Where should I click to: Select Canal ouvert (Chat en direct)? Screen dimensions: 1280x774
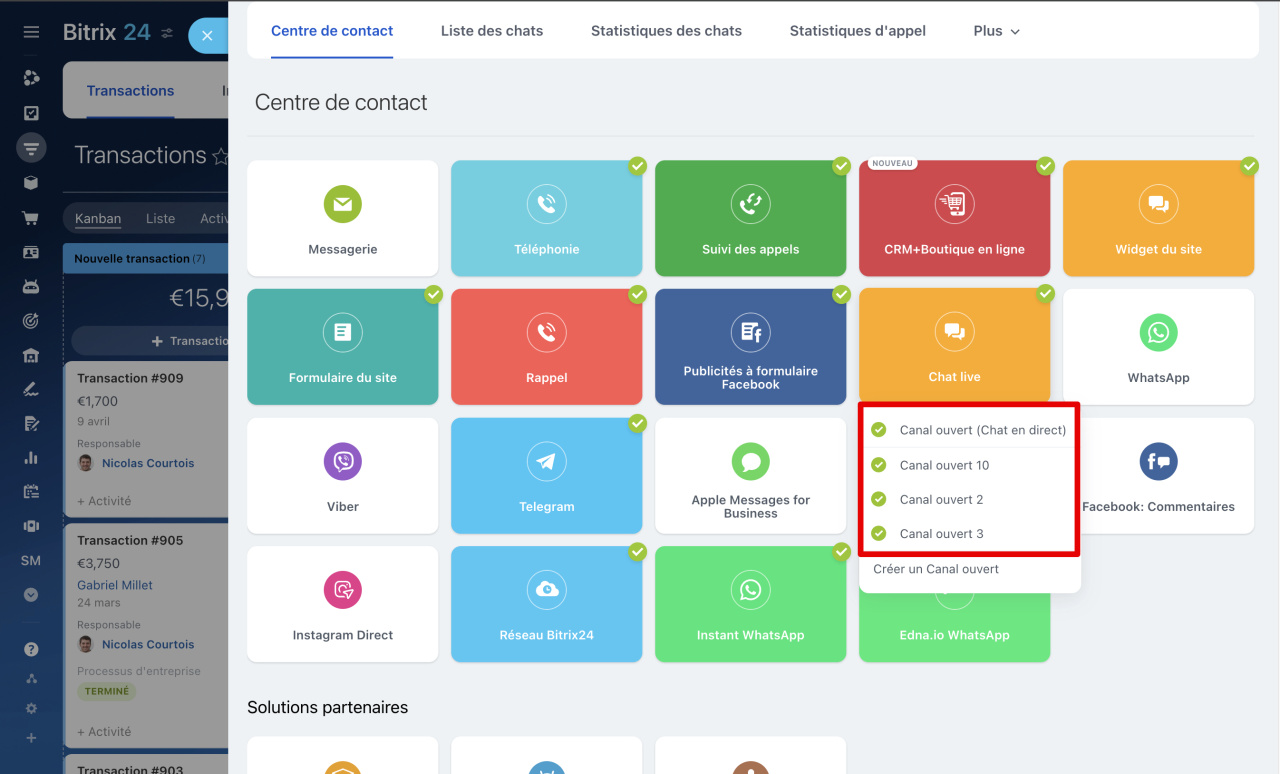click(969, 430)
